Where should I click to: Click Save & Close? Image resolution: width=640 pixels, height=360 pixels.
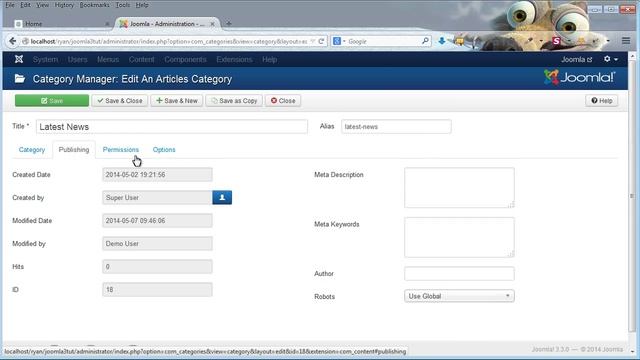(120, 101)
